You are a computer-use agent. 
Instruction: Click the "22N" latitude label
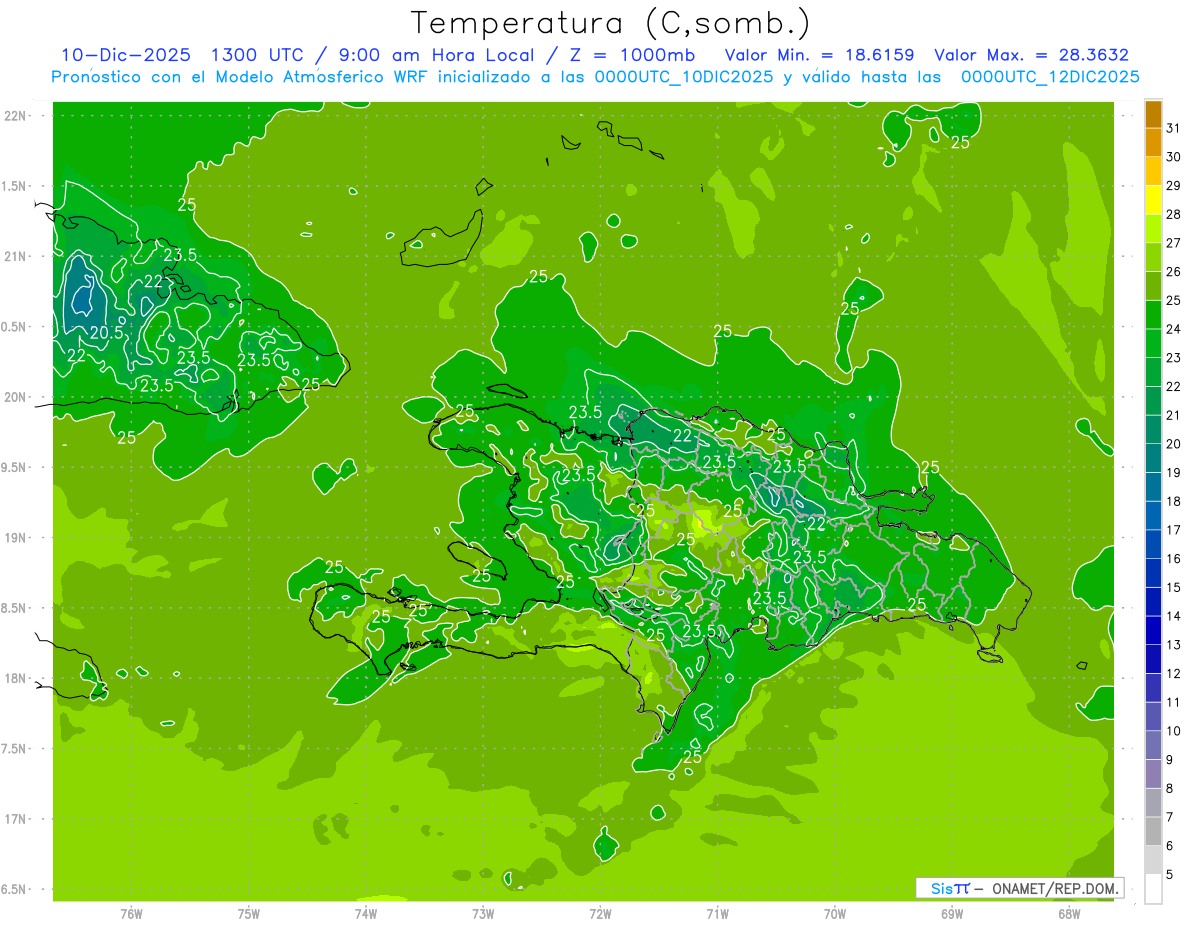coord(14,116)
